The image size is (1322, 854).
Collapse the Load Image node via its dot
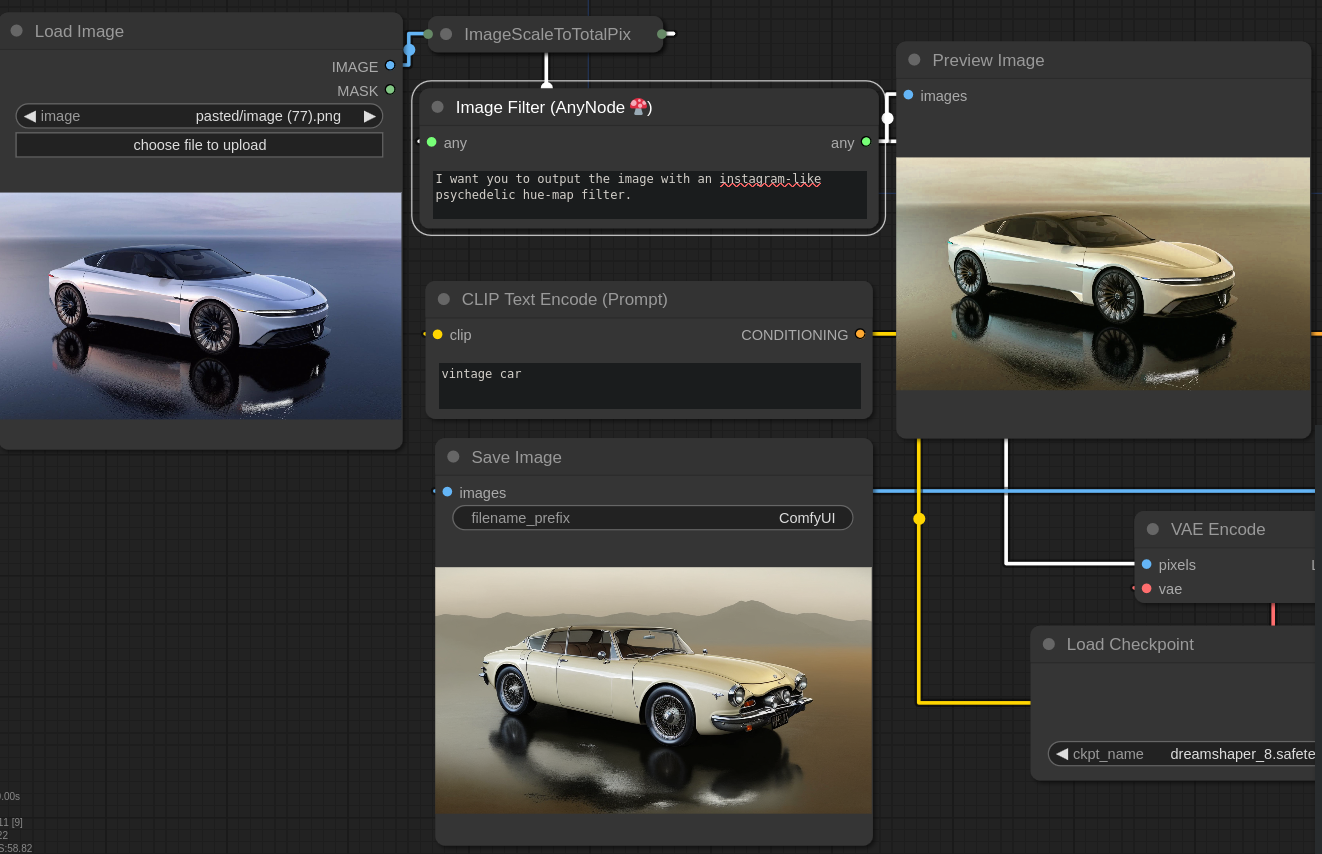[17, 31]
